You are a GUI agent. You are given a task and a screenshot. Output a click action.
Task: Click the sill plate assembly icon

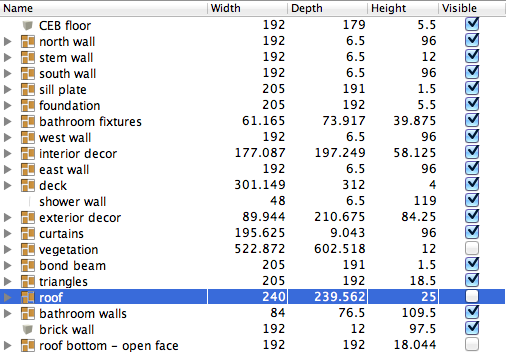tap(28, 90)
